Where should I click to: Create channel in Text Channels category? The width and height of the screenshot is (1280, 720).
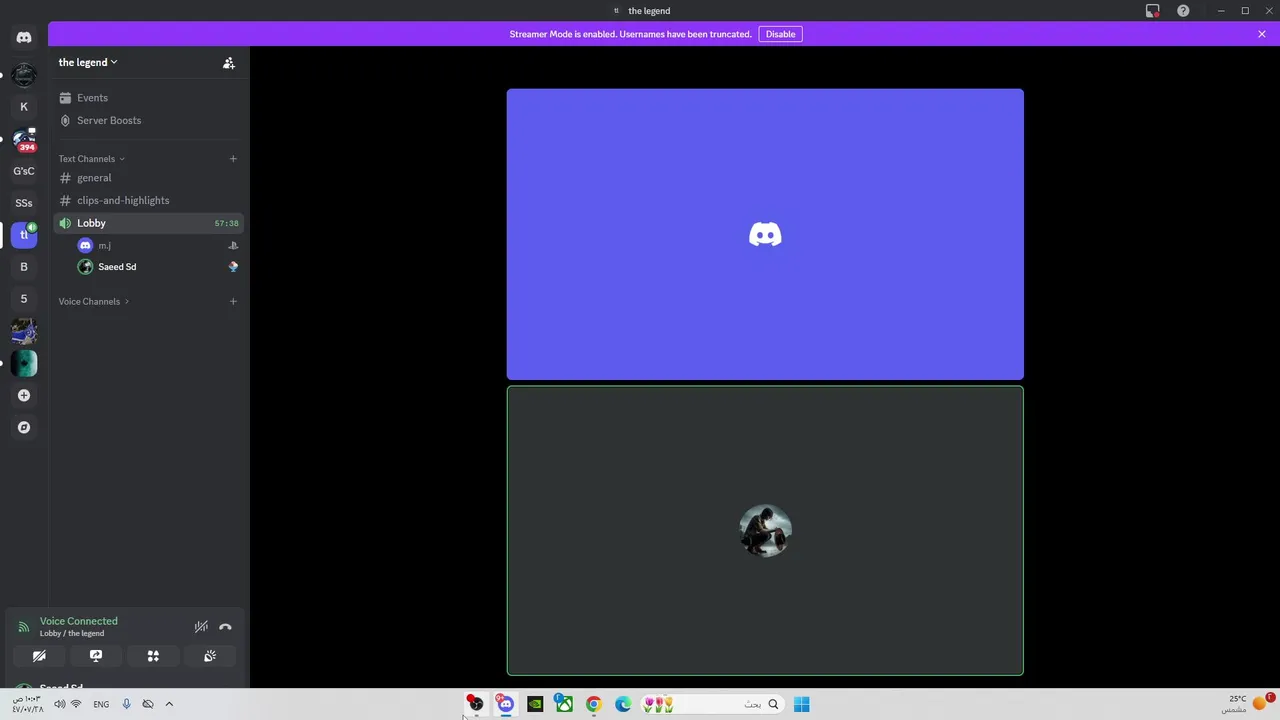coord(233,159)
